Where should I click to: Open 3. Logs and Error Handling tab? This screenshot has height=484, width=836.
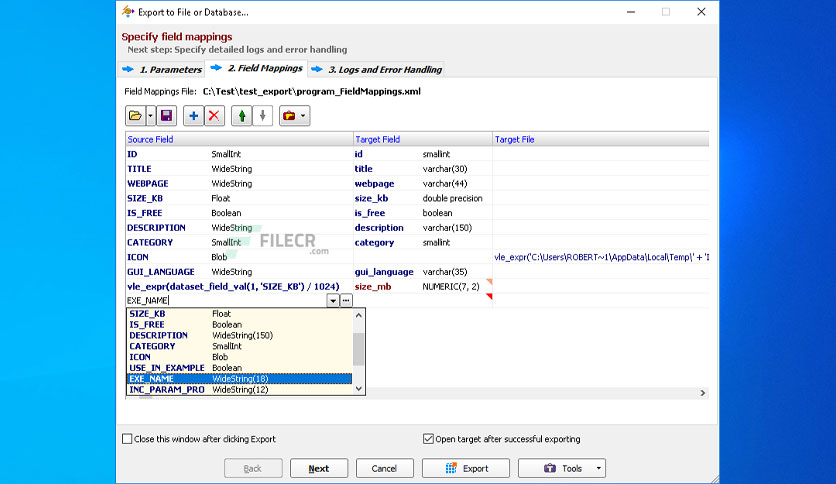(x=376, y=69)
